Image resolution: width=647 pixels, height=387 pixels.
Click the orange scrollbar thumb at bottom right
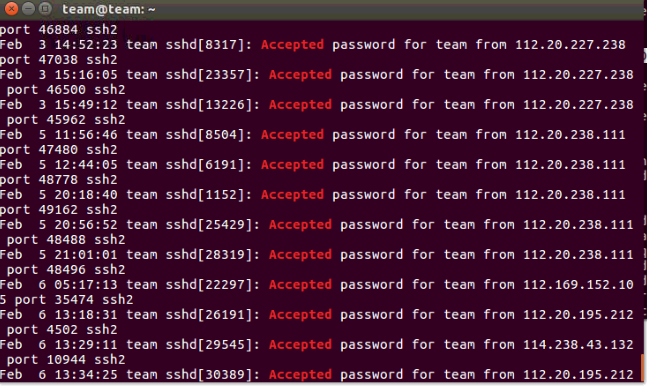coord(644,368)
